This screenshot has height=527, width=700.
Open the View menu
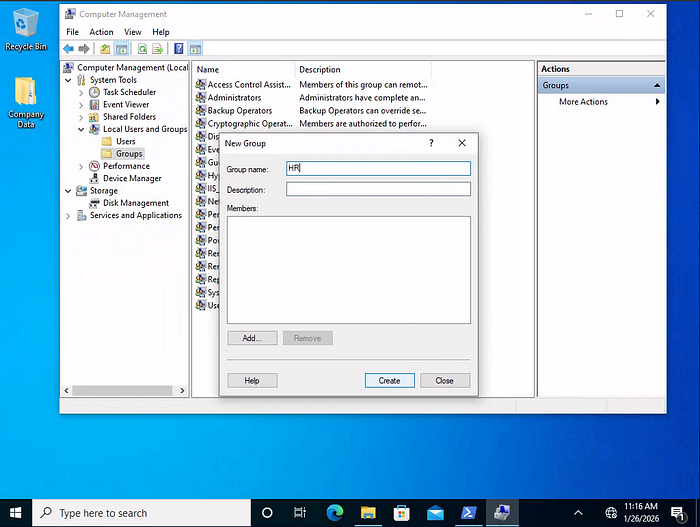point(133,32)
